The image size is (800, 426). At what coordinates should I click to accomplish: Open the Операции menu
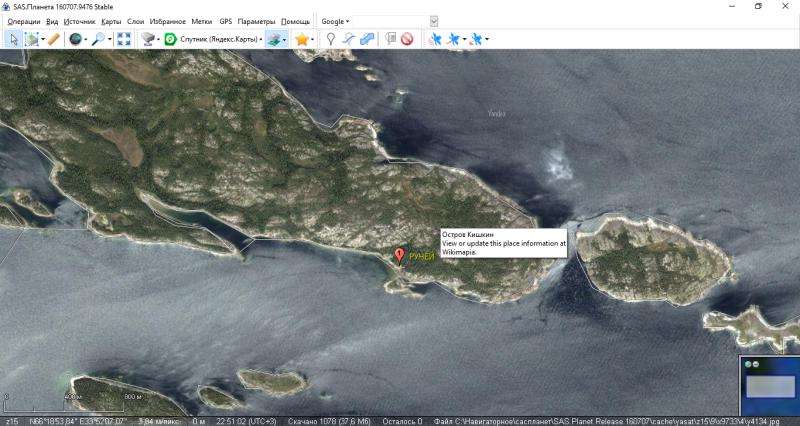pos(24,21)
